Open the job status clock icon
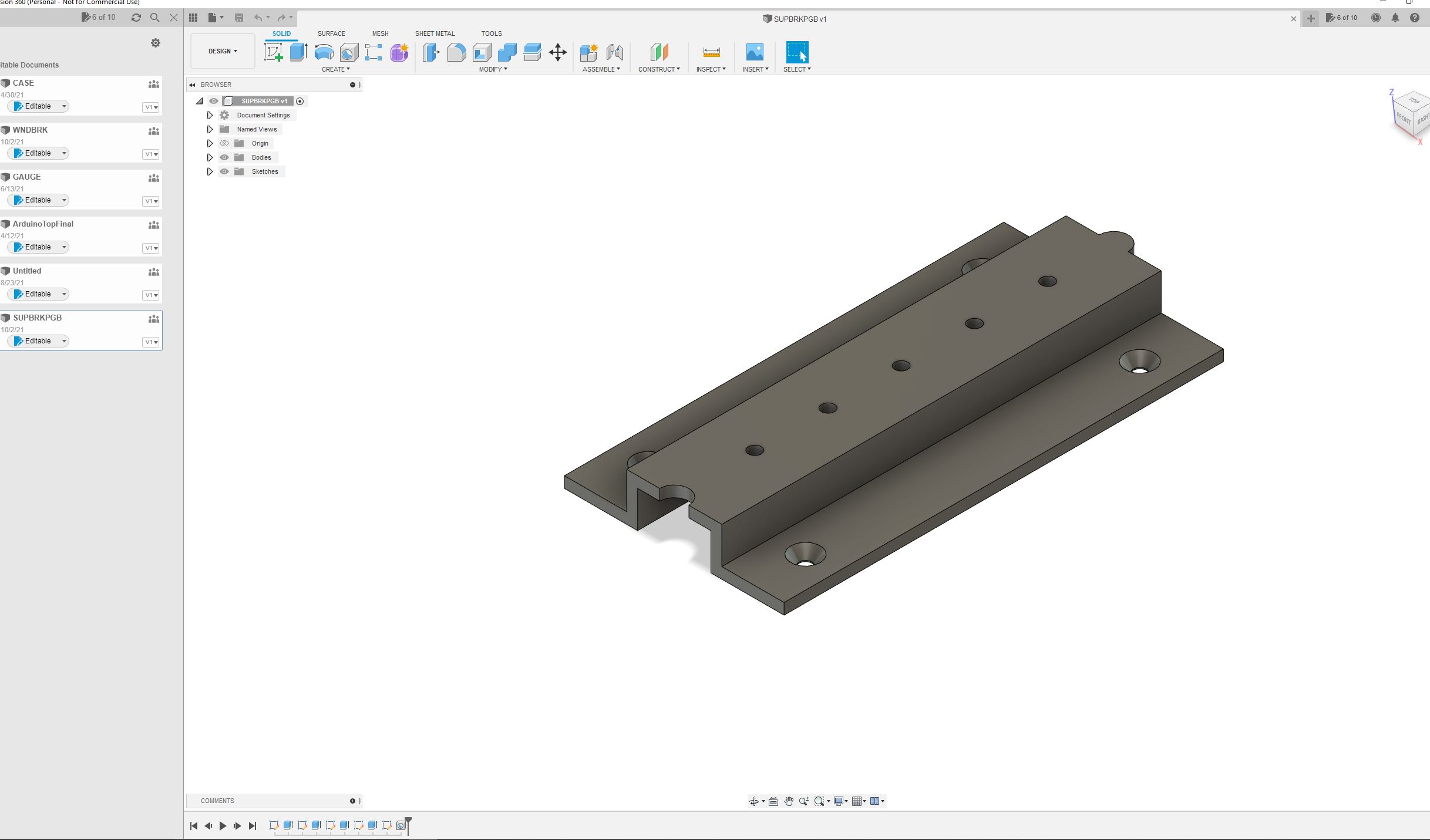 [1376, 18]
